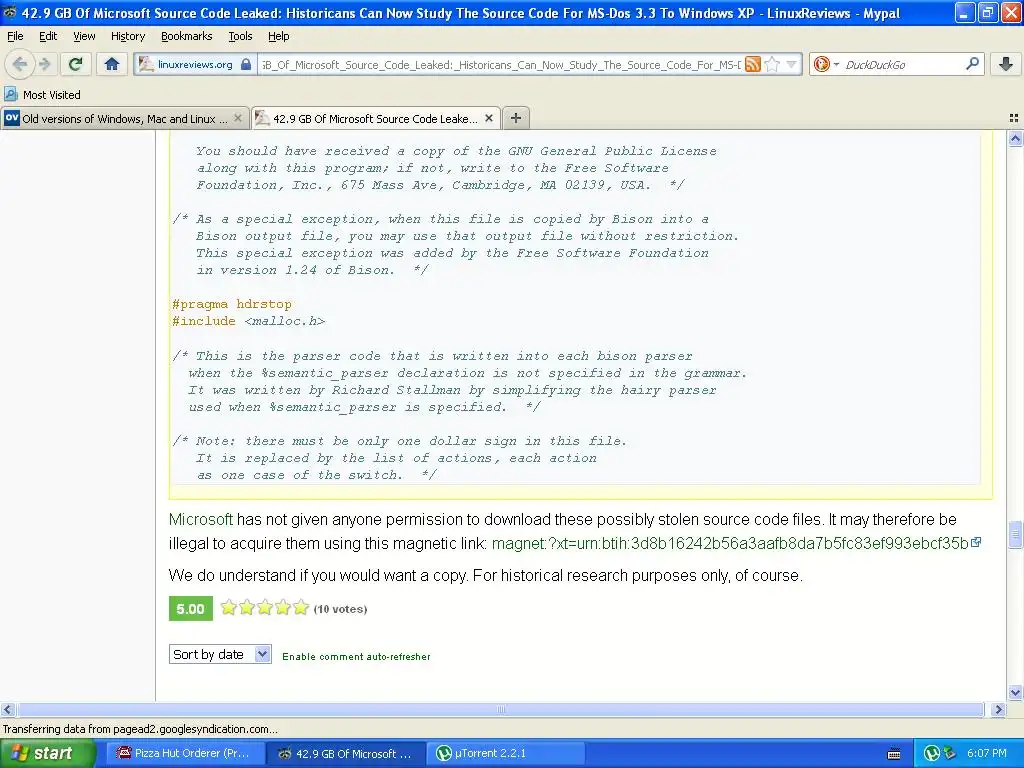Switch to Pizza Hut Orderer taskbar window
The height and width of the screenshot is (768, 1024).
click(x=184, y=753)
